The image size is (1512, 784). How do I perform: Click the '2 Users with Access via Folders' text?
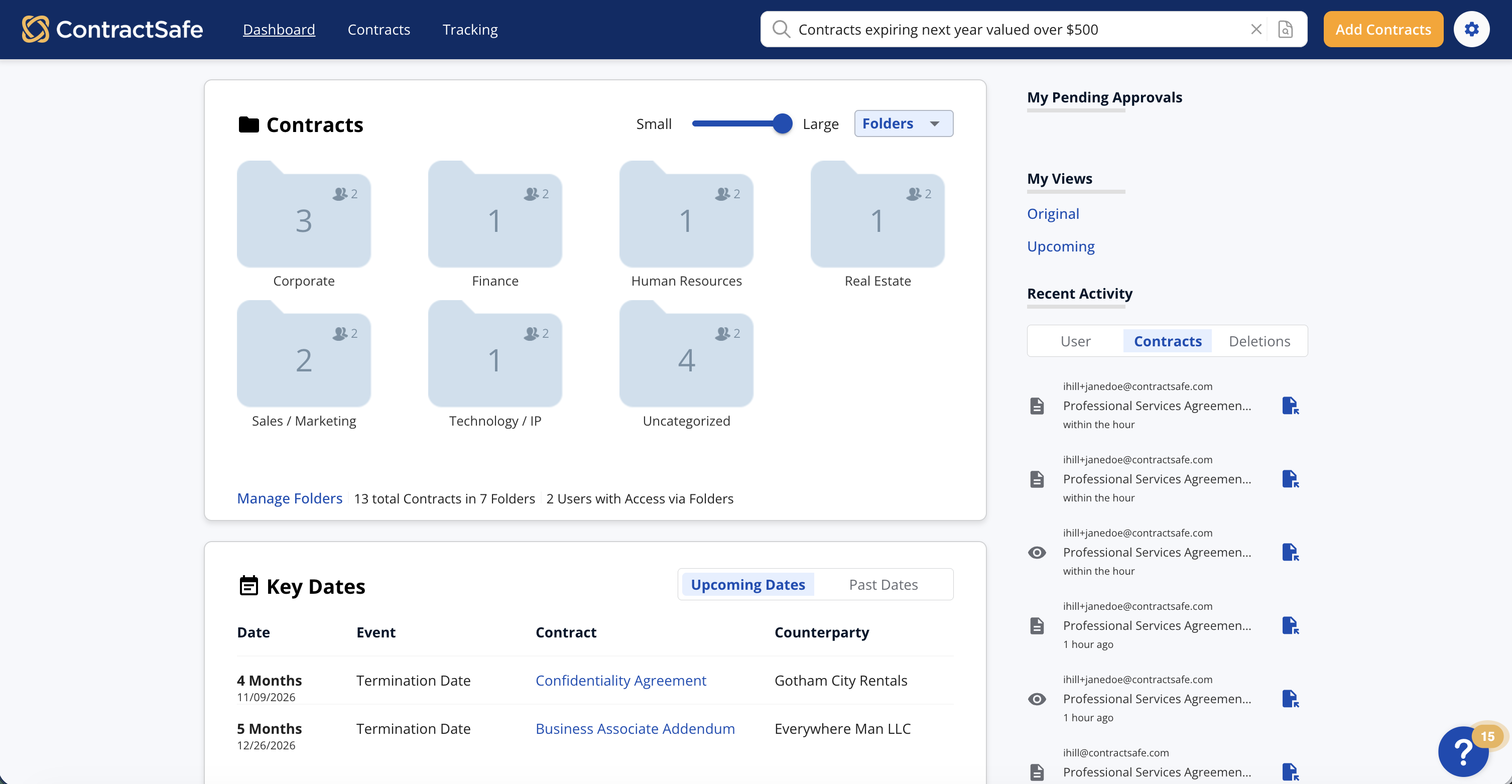point(640,498)
